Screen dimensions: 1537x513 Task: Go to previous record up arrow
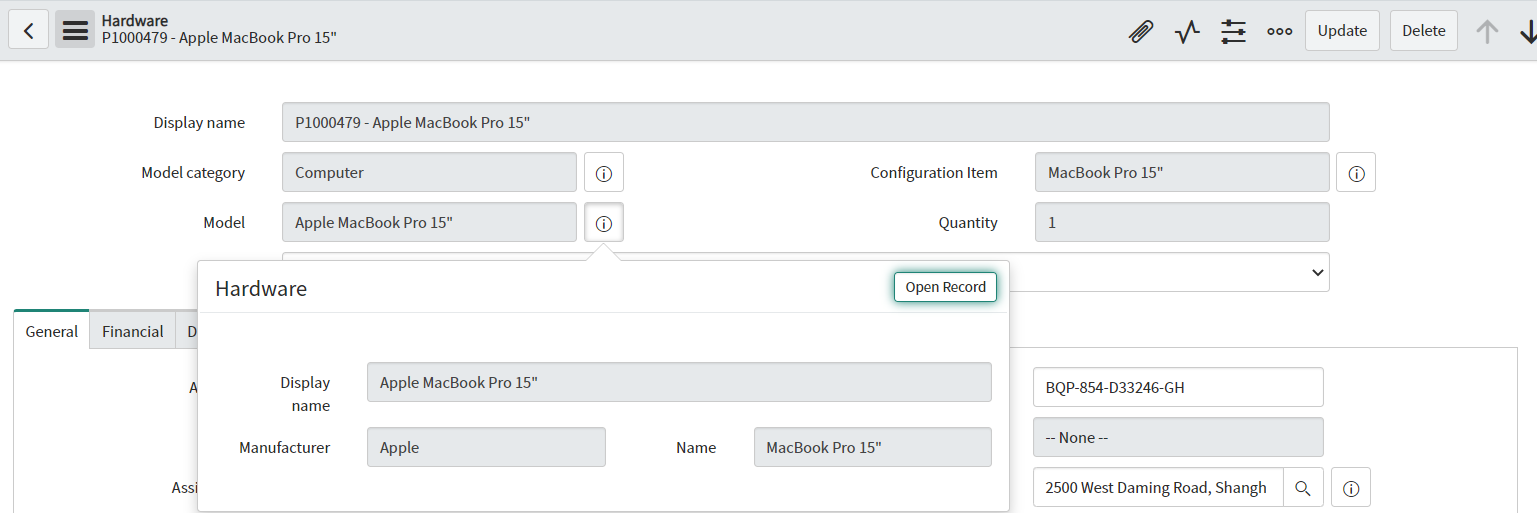click(1488, 31)
